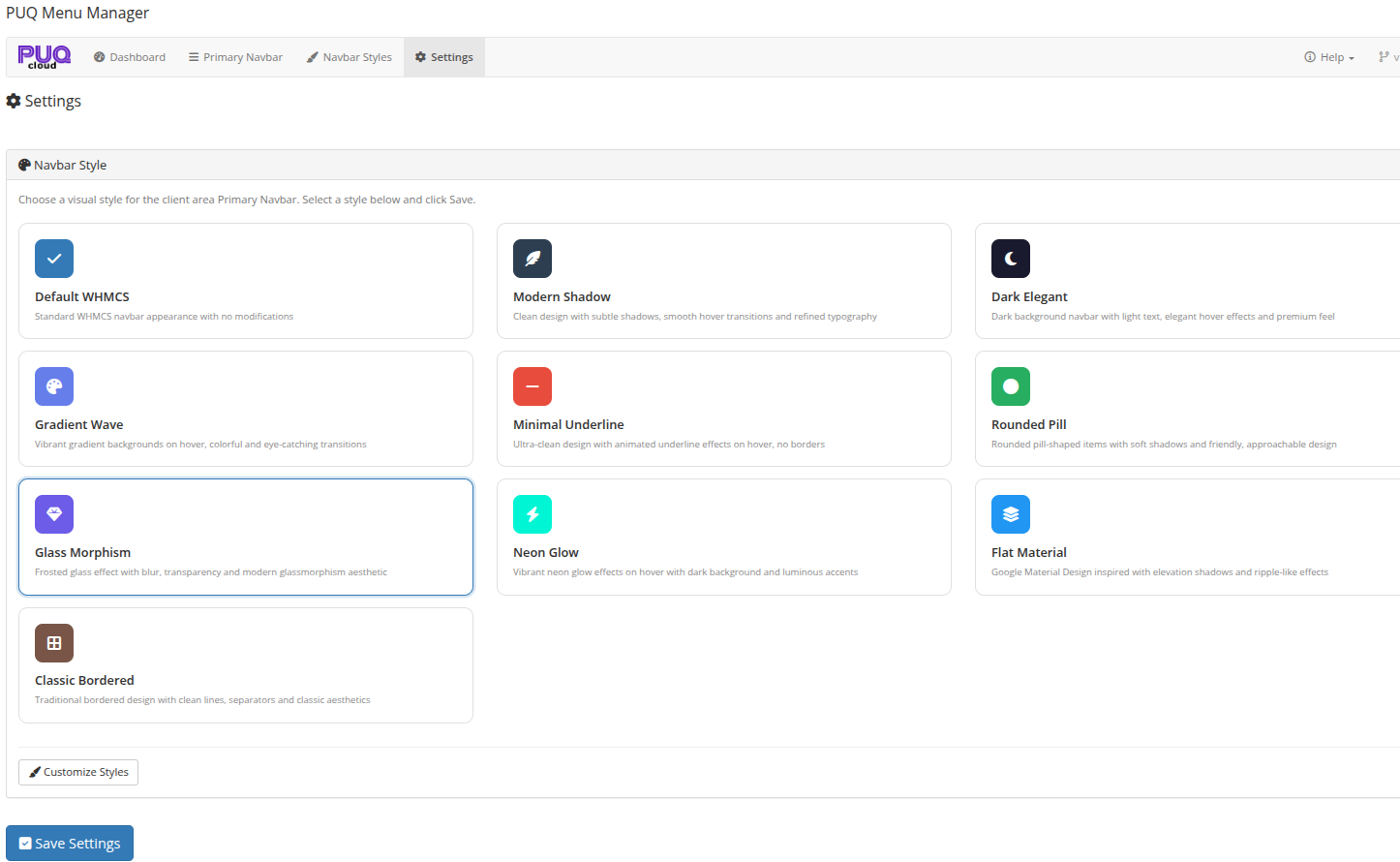Screen dimensions: 1400x862
Task: Switch to the Navbar Styles tab
Action: (349, 56)
